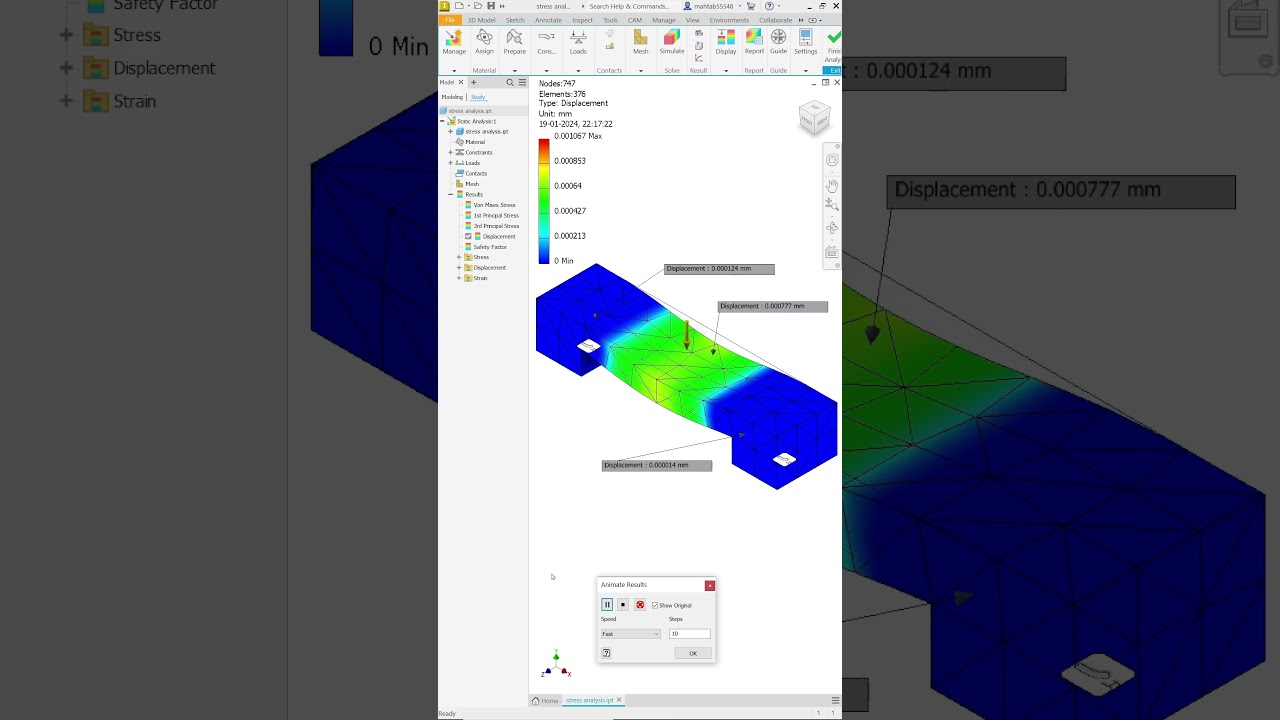Expand the Strain results folder
This screenshot has height=720, width=1280.
459,278
